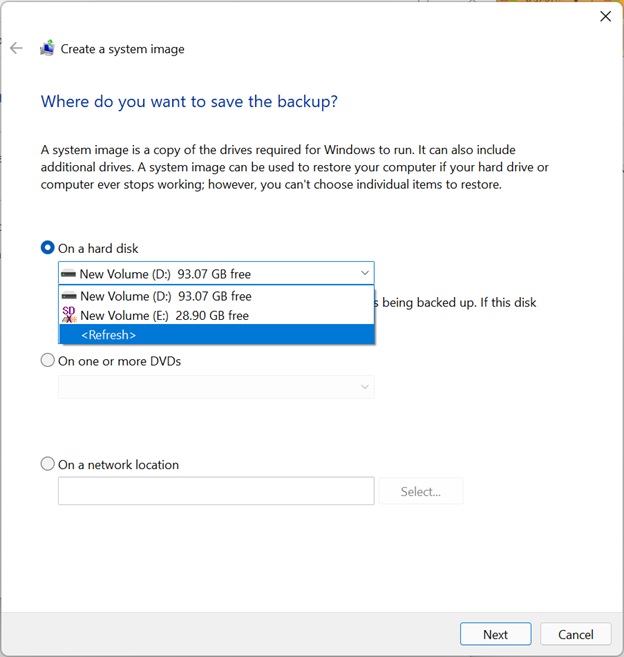Go back with the arrow icon

click(x=16, y=48)
